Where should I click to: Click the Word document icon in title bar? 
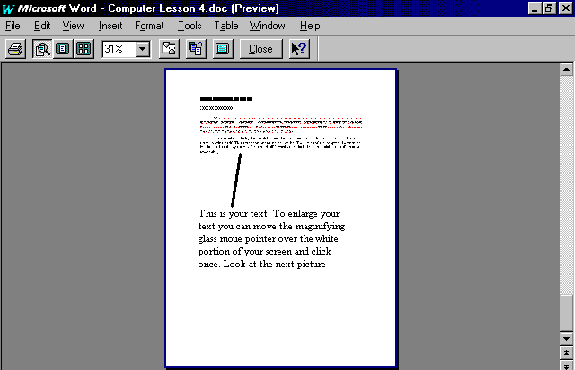[8, 8]
